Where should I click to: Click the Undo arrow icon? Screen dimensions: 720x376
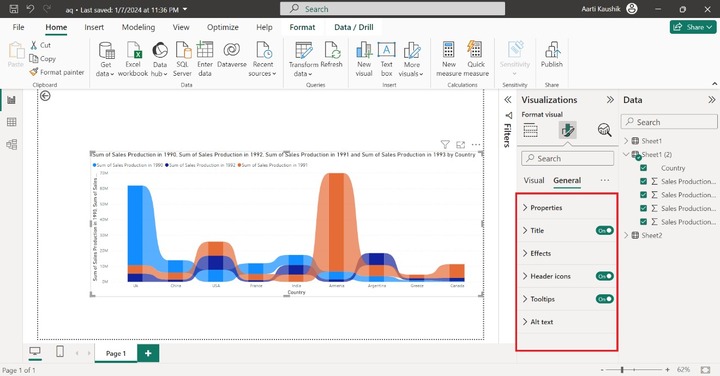(x=30, y=9)
